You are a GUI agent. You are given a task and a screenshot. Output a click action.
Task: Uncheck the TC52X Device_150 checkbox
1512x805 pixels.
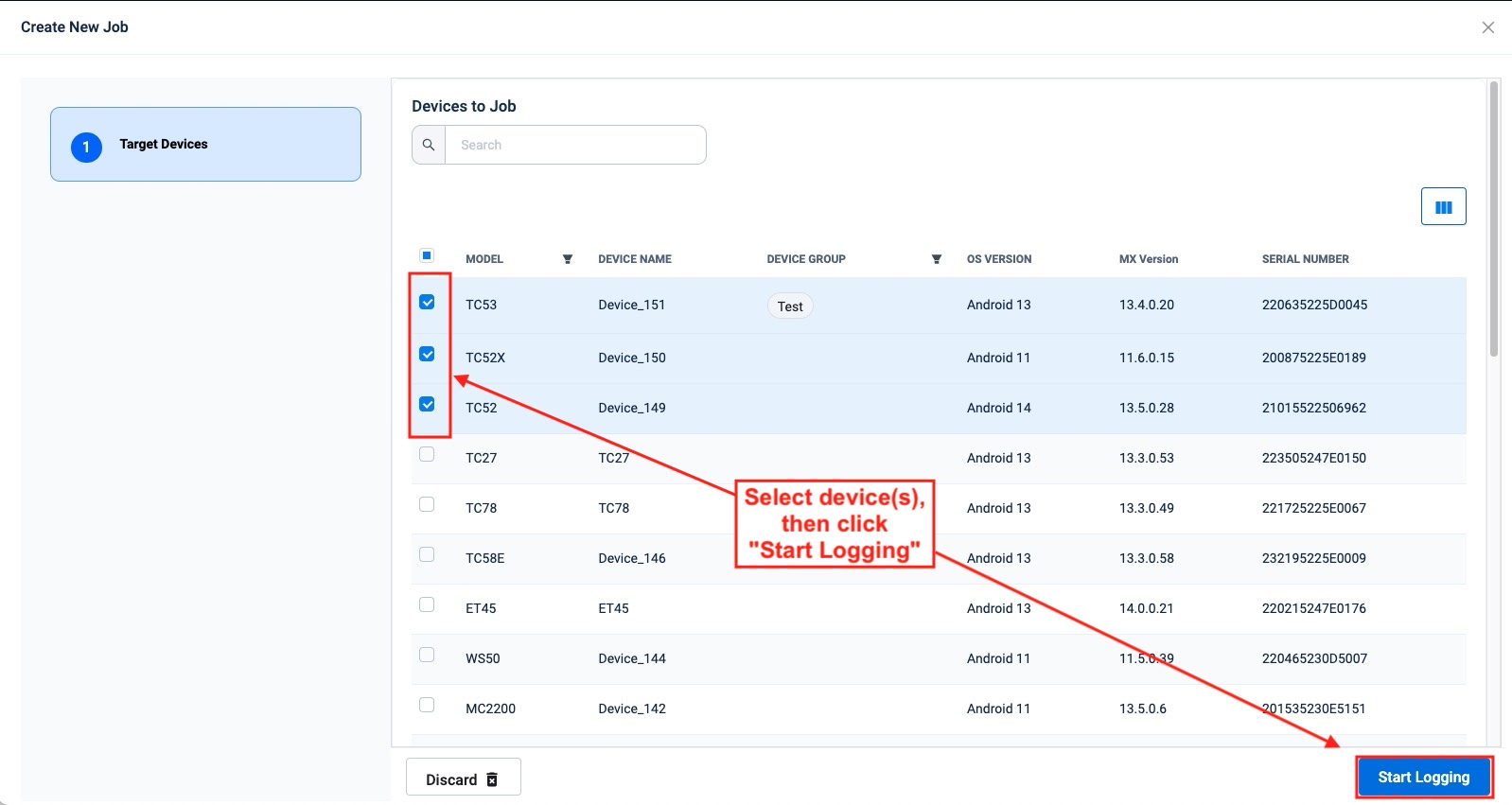point(427,355)
